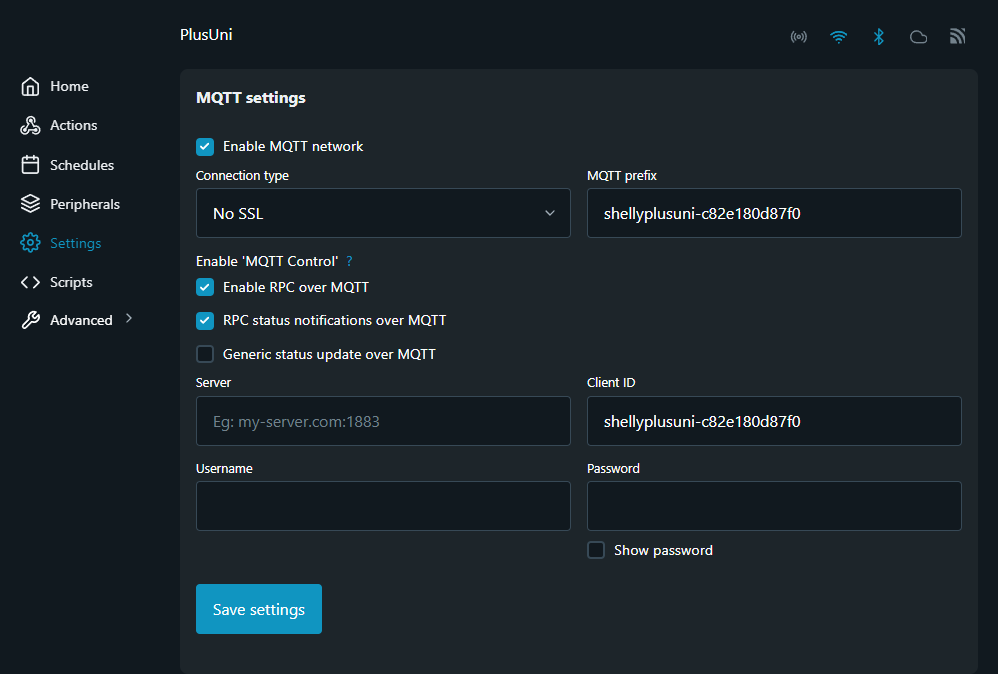
Task: Click the Schedules calendar icon
Action: pos(31,165)
